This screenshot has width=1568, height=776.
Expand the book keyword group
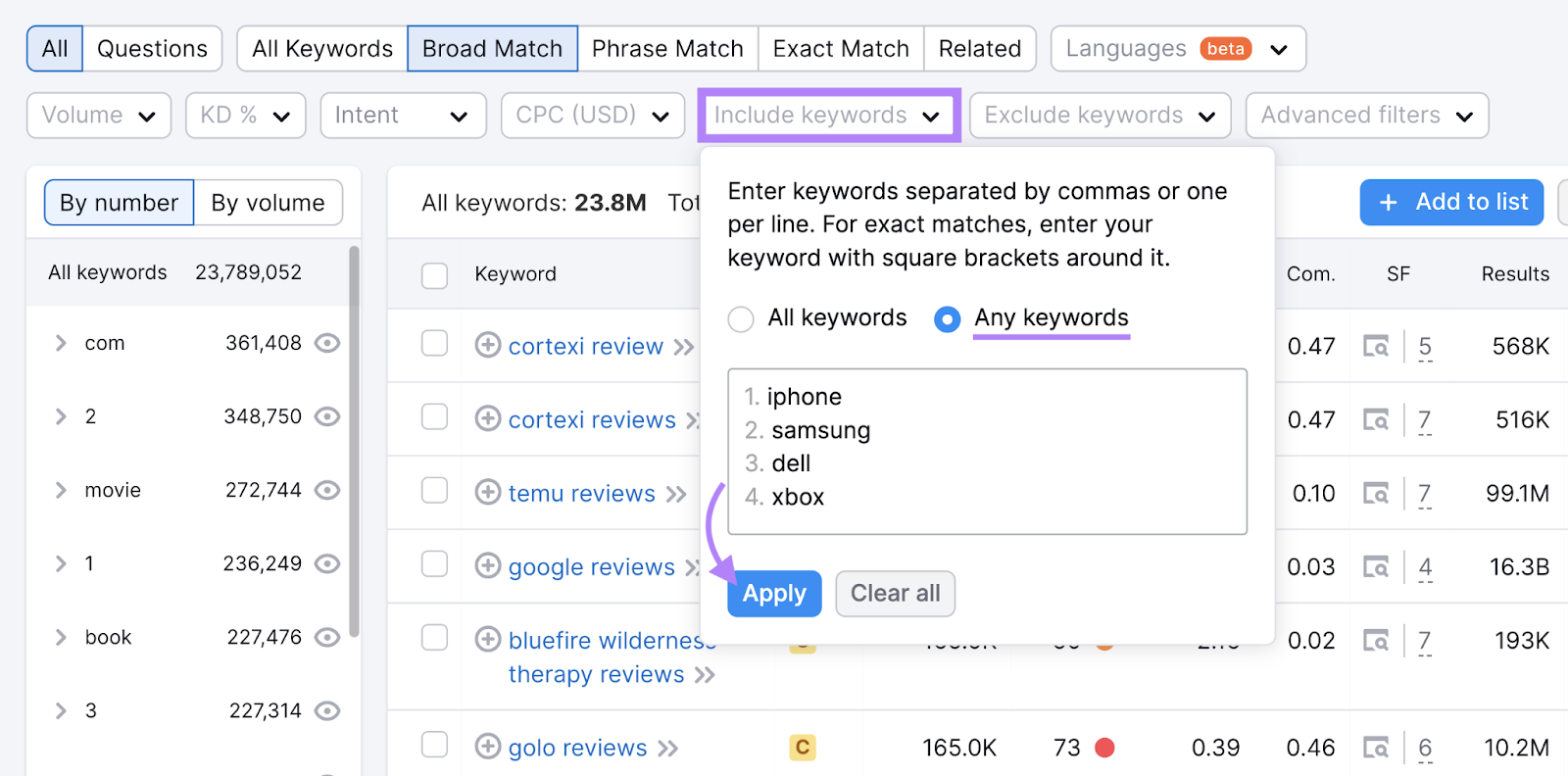click(x=59, y=637)
